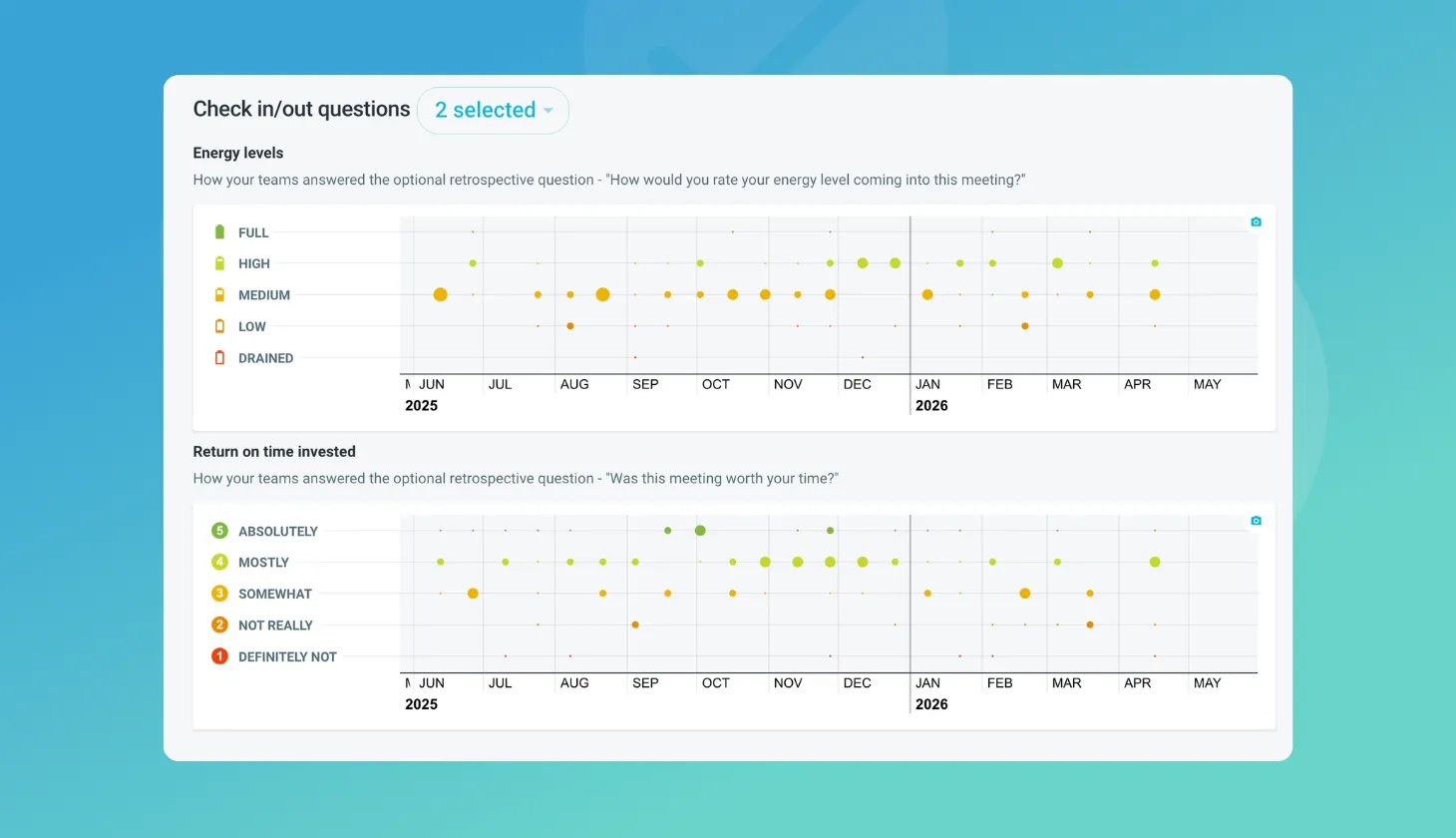Click the FULL legend label

point(253,232)
